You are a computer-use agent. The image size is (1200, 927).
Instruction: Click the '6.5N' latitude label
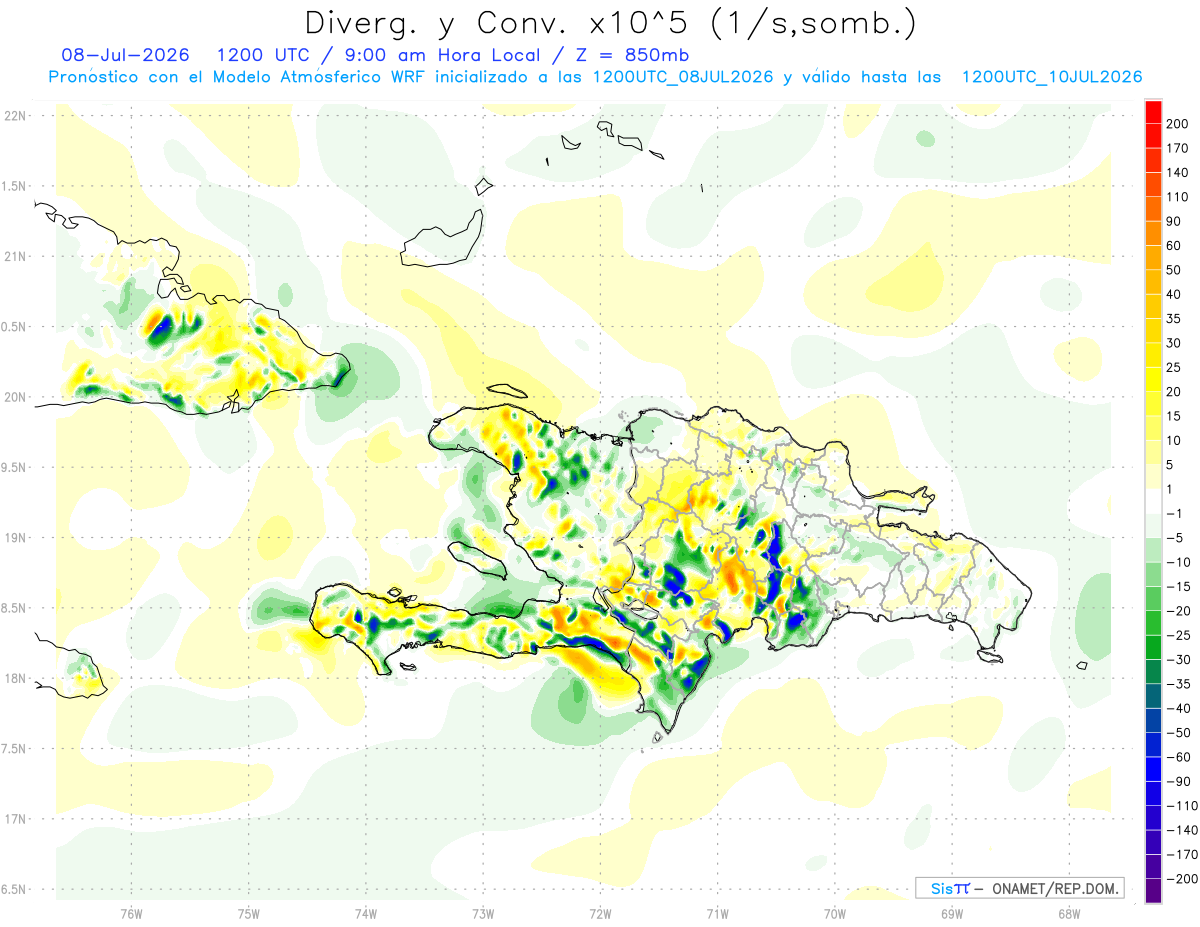[14, 889]
